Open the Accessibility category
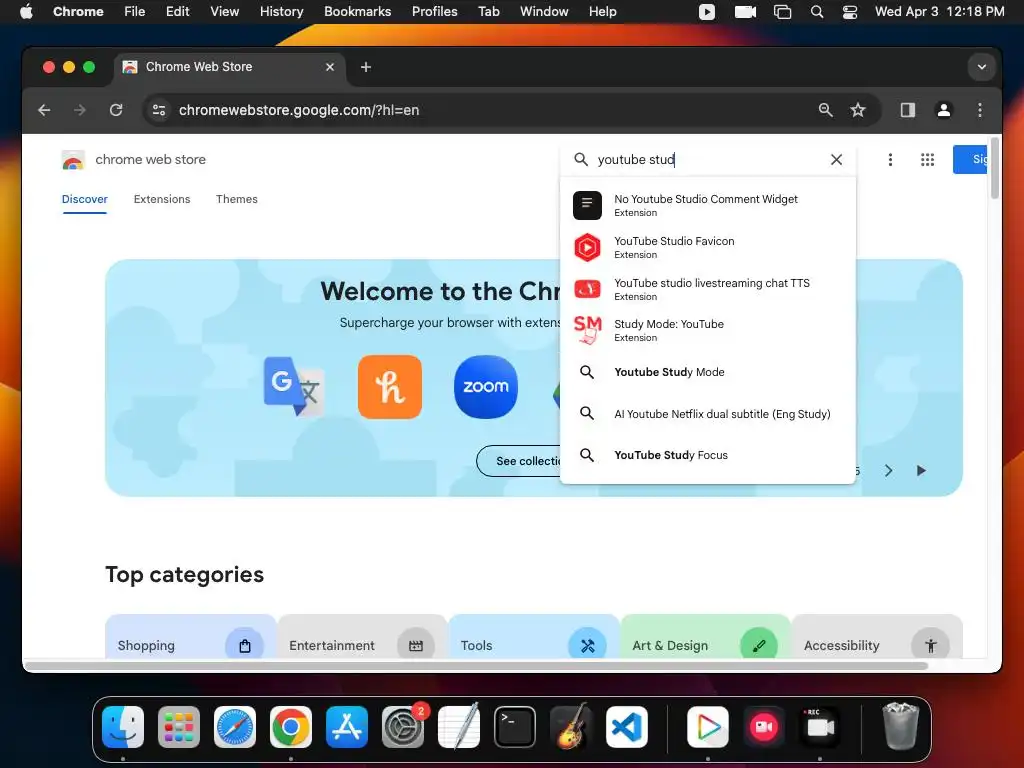This screenshot has height=768, width=1024. 877,637
